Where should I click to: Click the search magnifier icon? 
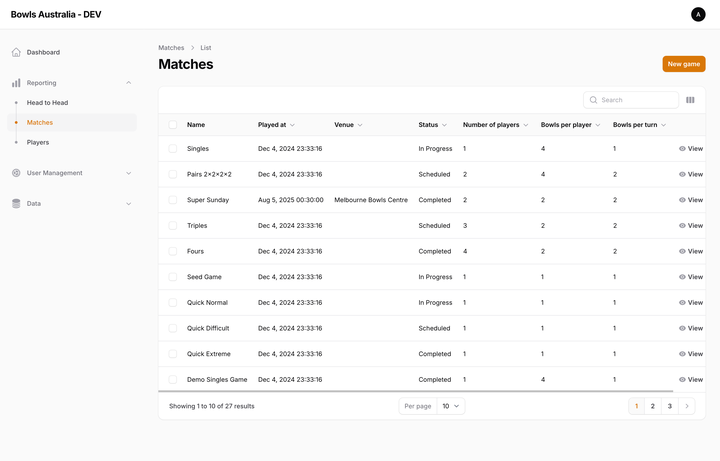(x=593, y=100)
